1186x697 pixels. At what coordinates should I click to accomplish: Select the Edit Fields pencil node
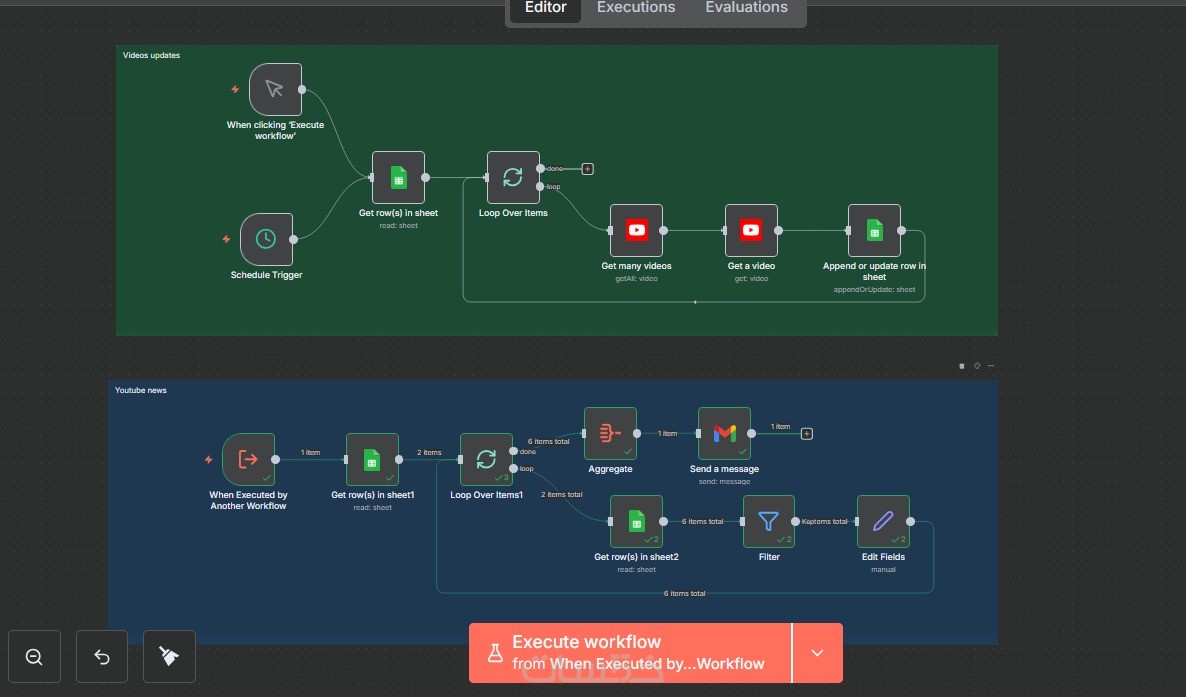click(x=883, y=521)
